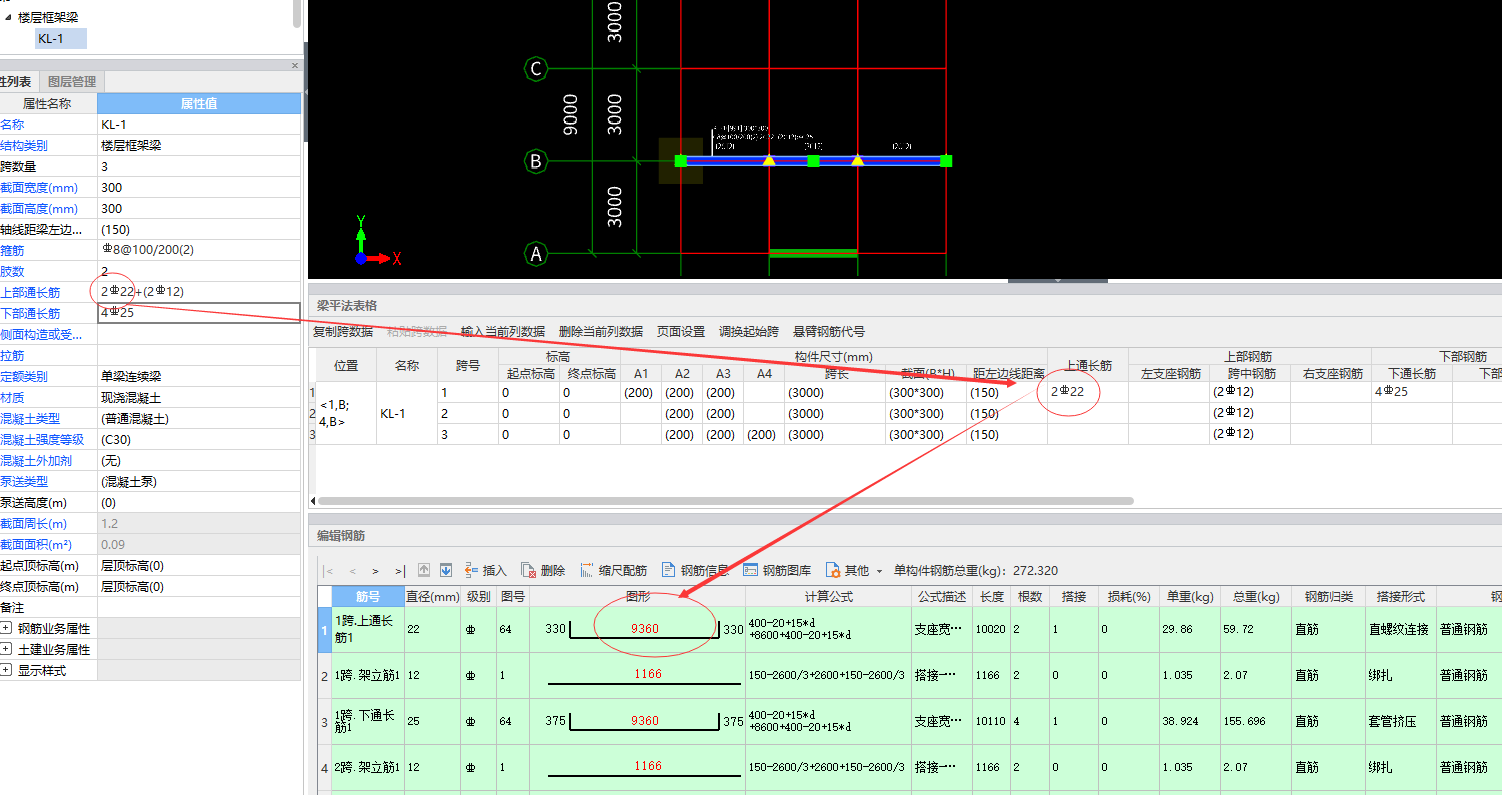
Task: Click the 上通长筋 cell 2⌀22 of span 1
Action: (1088, 392)
